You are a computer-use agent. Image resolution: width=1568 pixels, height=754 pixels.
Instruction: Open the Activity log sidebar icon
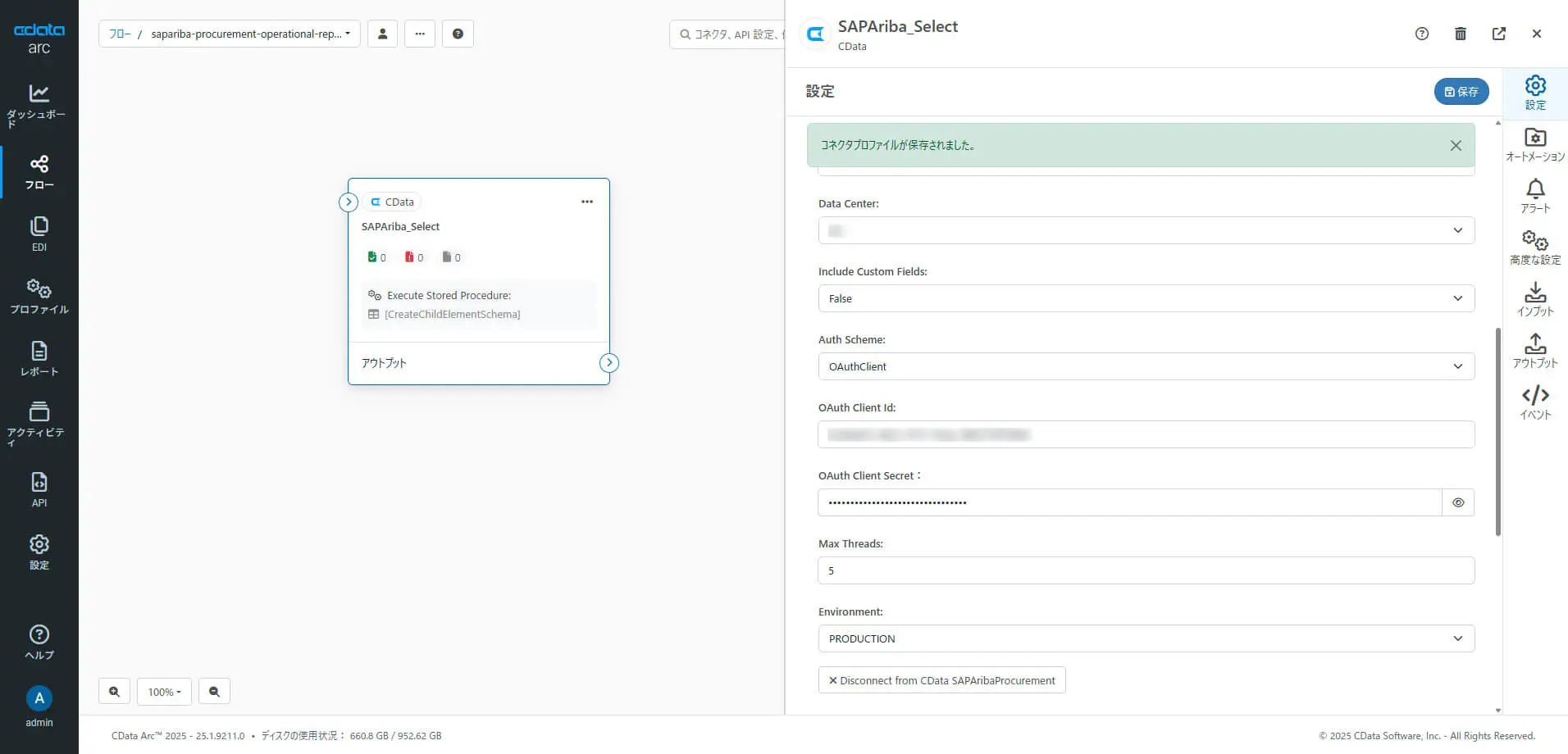pos(39,421)
